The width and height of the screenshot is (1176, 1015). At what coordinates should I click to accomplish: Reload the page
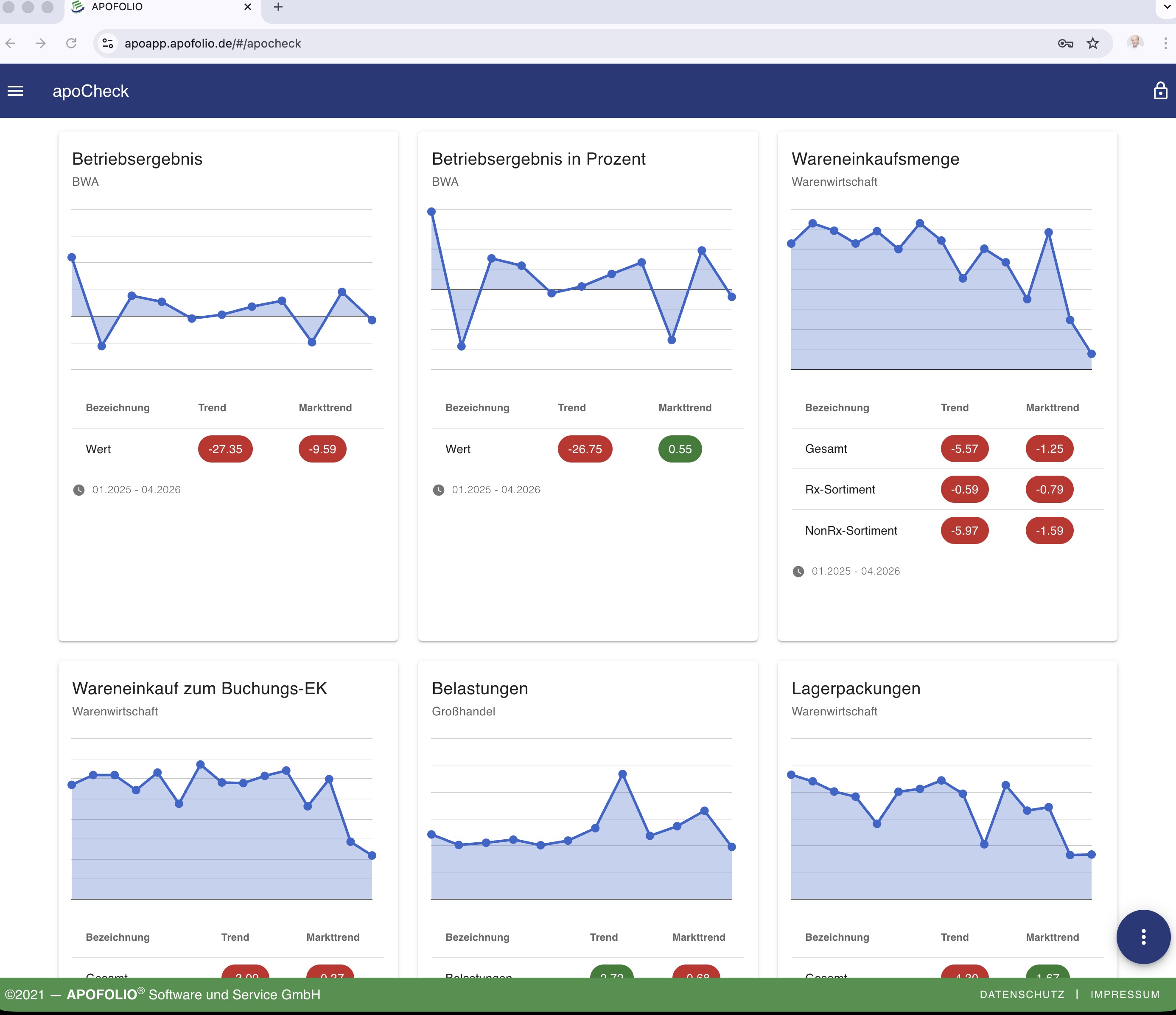(x=71, y=43)
